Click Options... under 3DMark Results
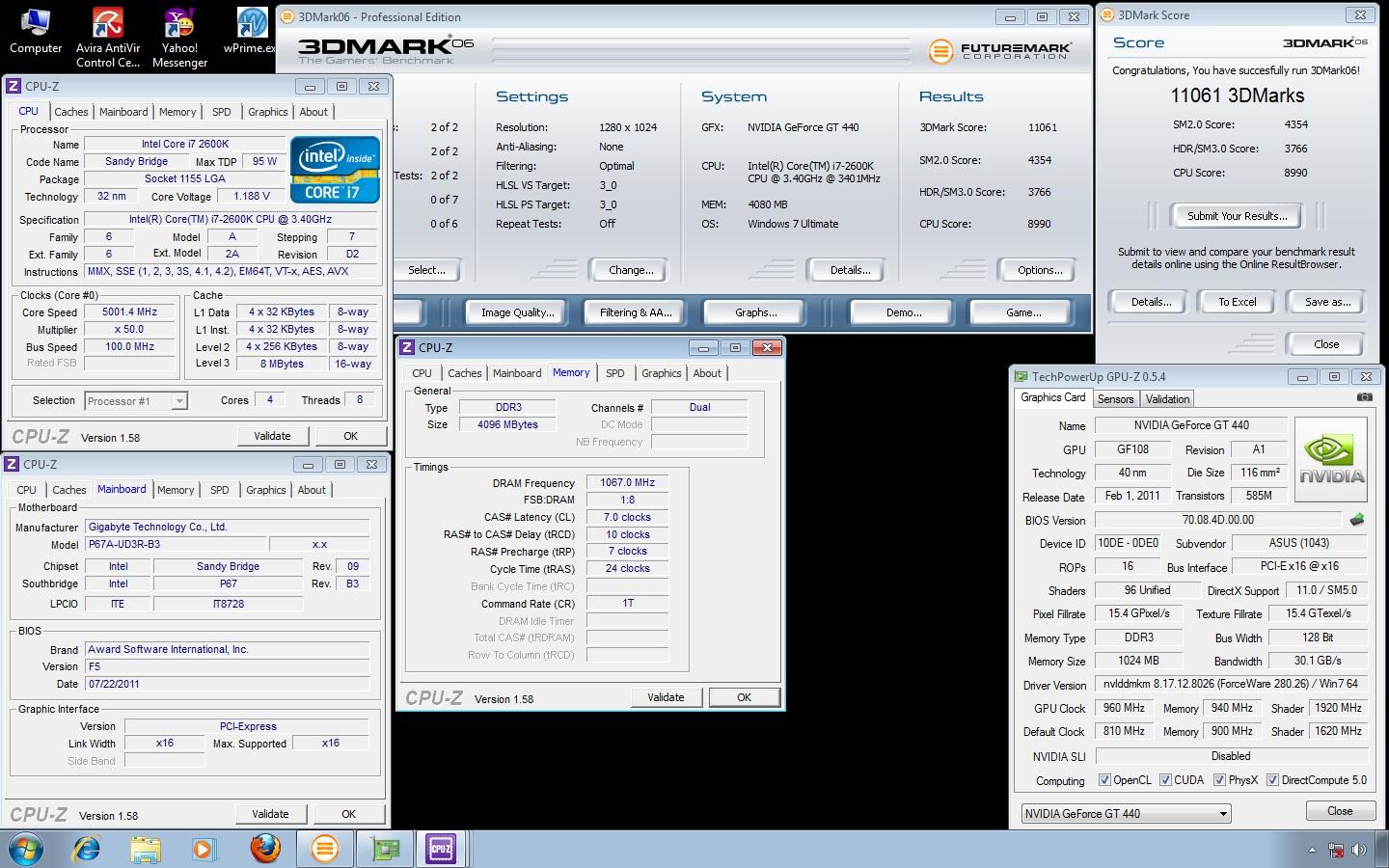The height and width of the screenshot is (868, 1389). (x=1040, y=270)
